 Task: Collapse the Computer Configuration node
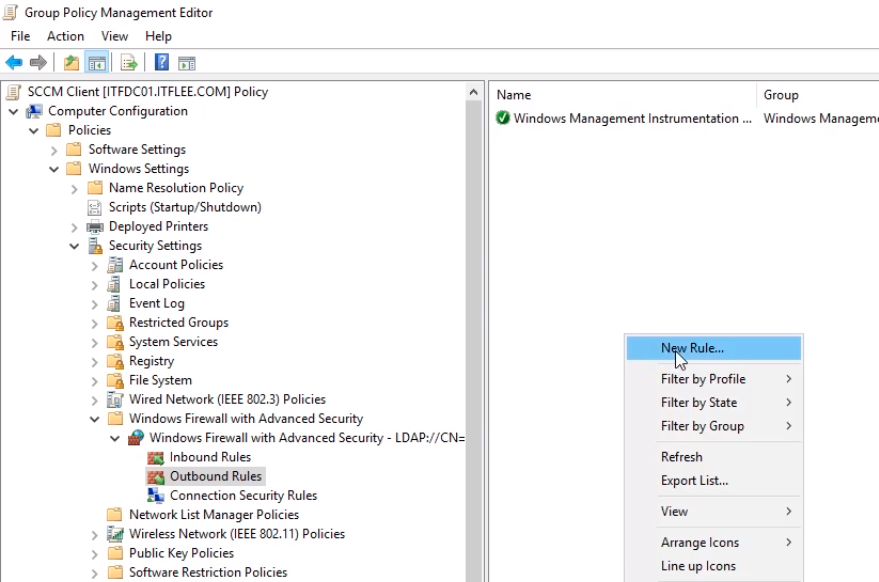click(13, 112)
